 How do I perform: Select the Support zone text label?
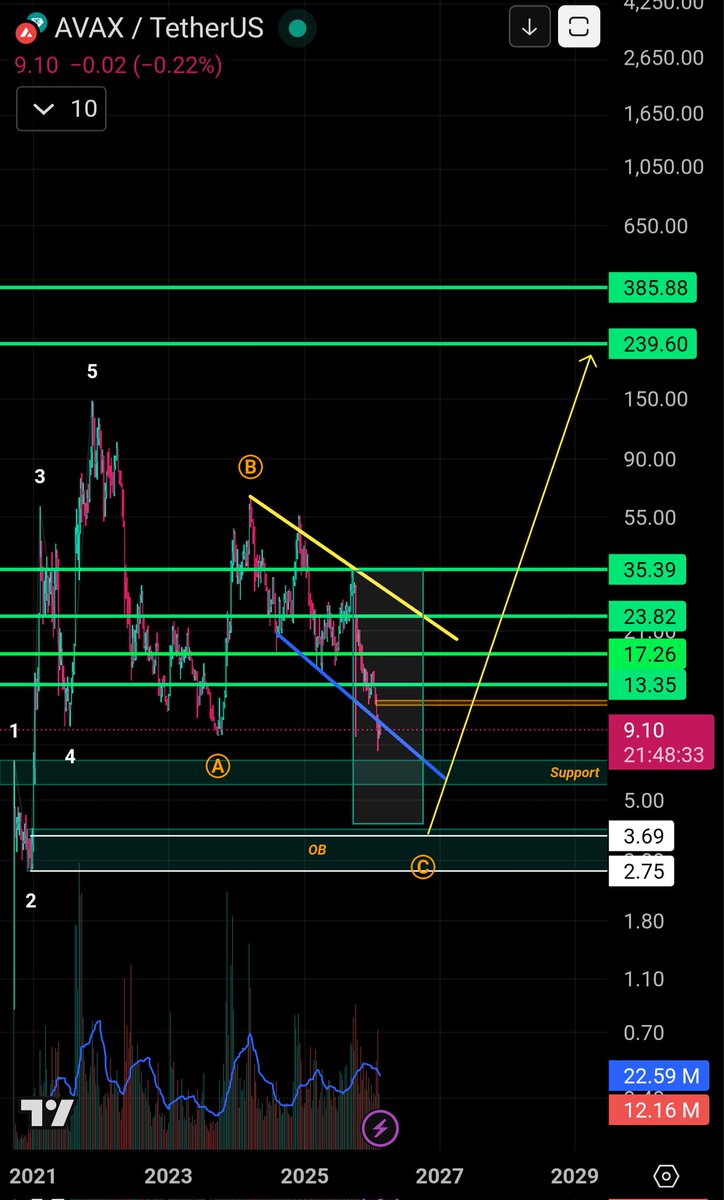point(575,773)
